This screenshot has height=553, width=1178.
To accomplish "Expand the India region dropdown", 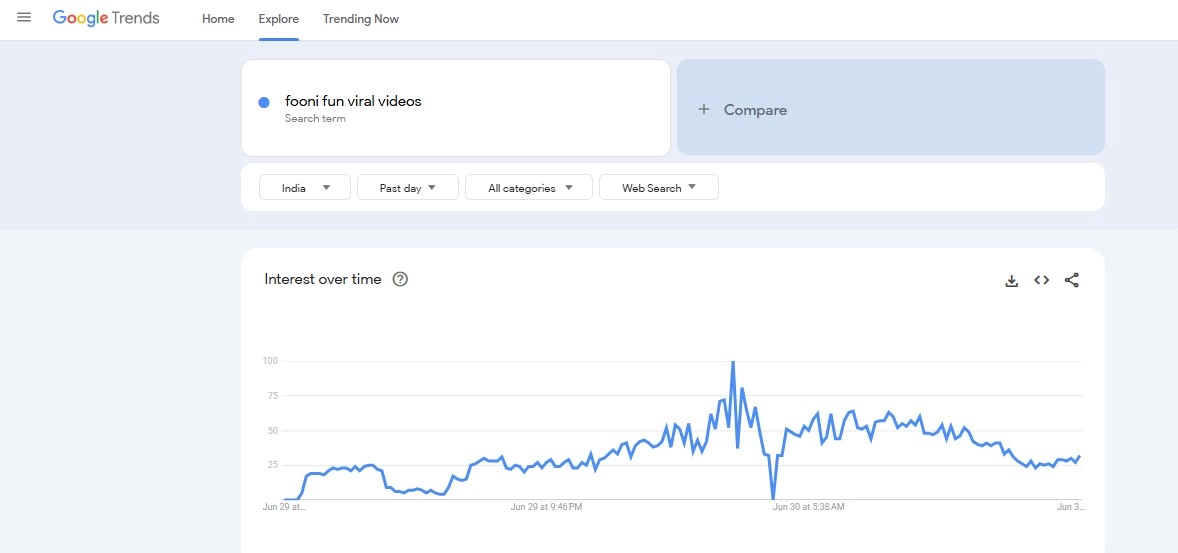I will tap(305, 188).
